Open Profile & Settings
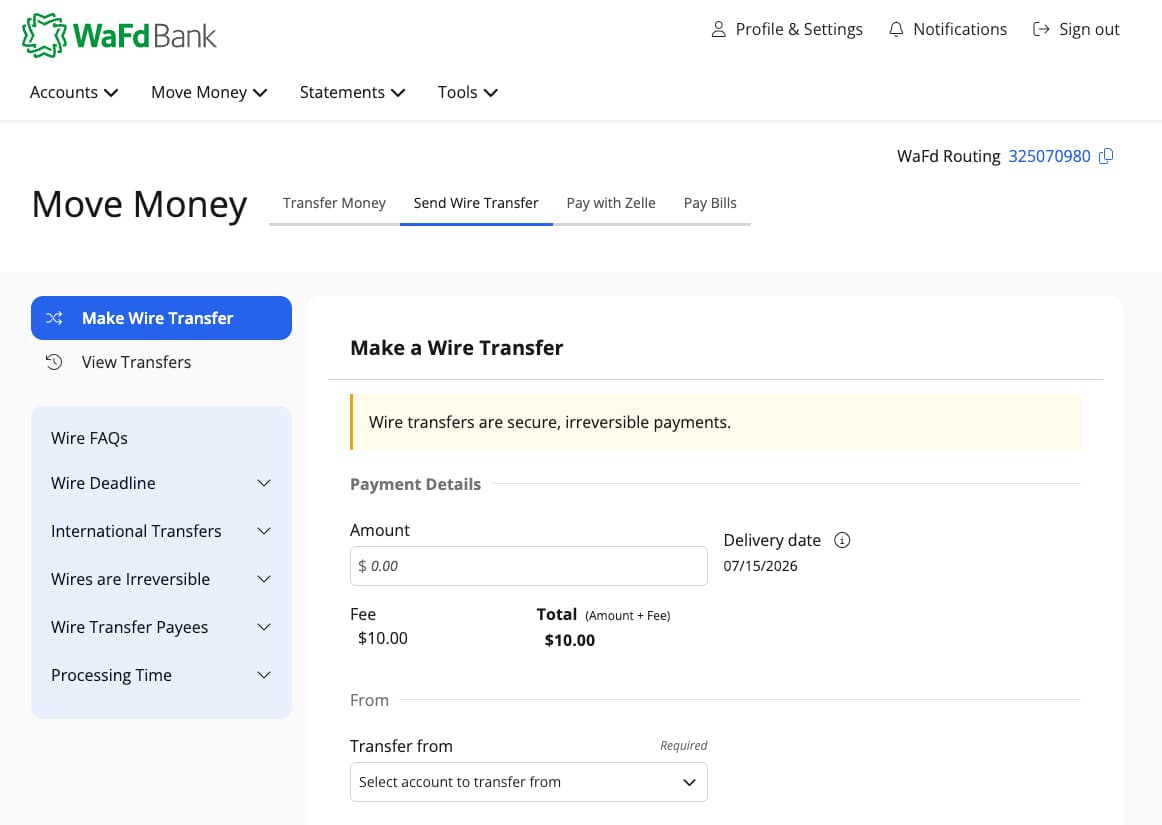Viewport: 1162px width, 825px height. pos(786,30)
